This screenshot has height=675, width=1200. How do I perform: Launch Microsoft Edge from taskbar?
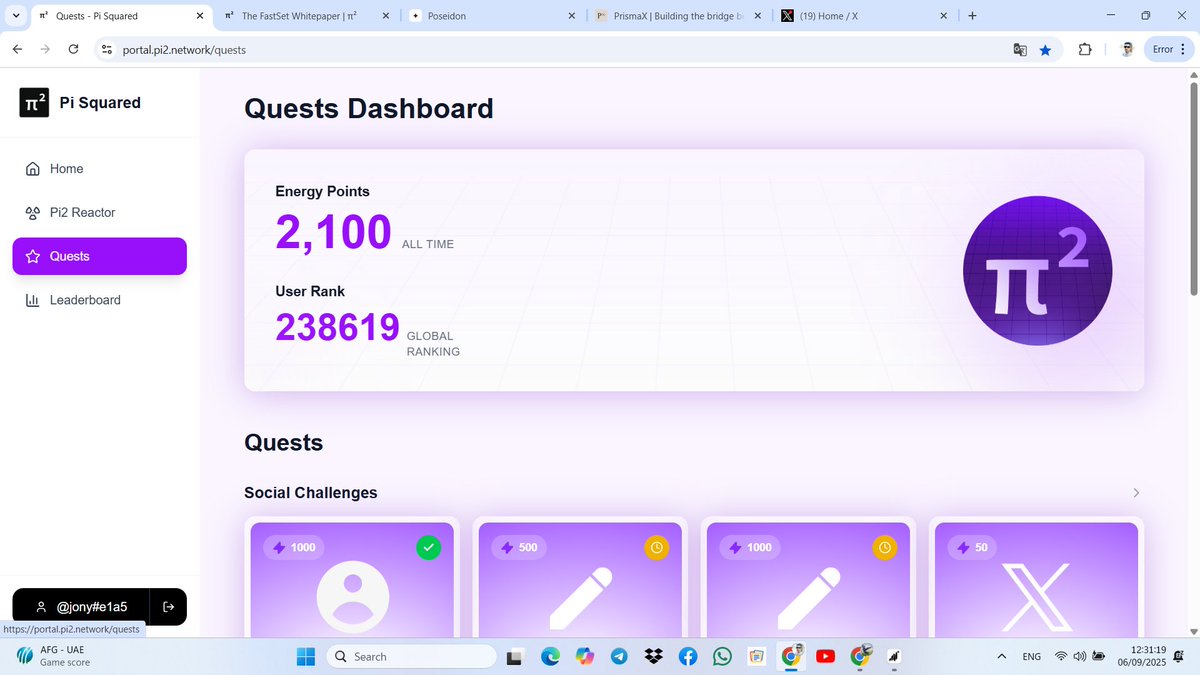(550, 657)
